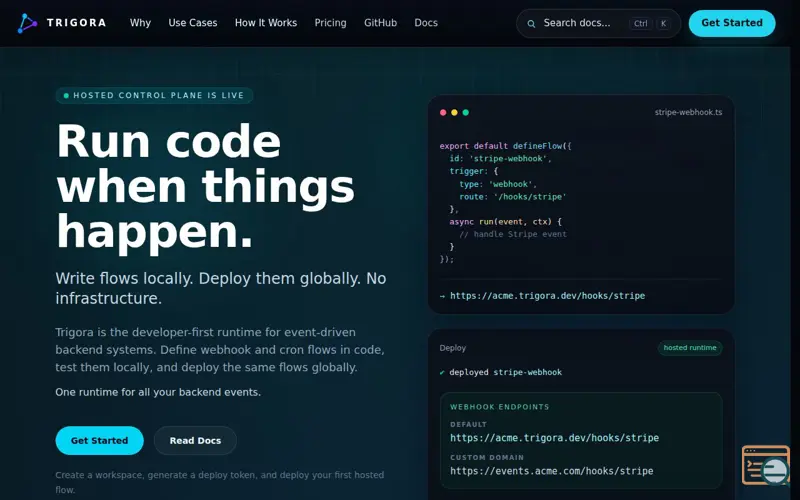Screen dimensions: 800x500
Task: Click the Read Docs button
Action: 195,440
